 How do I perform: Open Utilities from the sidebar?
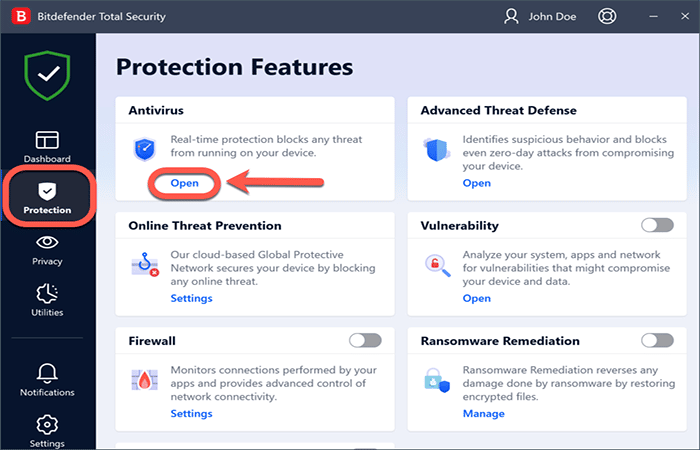47,299
